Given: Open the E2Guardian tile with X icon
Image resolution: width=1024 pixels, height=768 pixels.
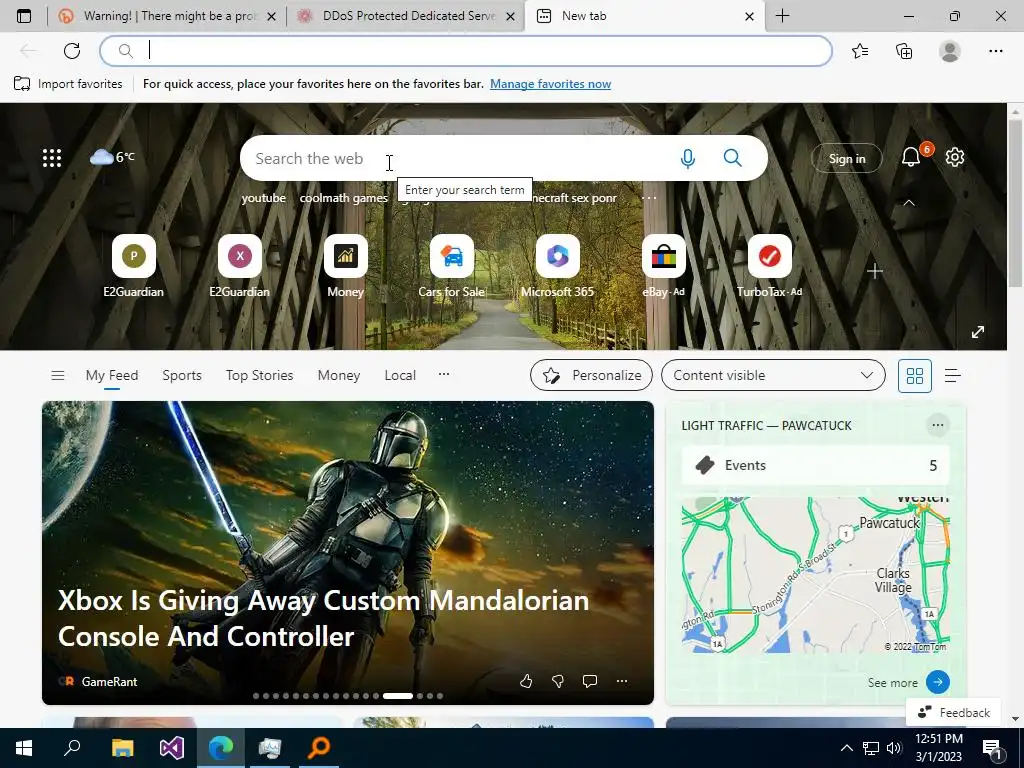Looking at the screenshot, I should pyautogui.click(x=240, y=266).
